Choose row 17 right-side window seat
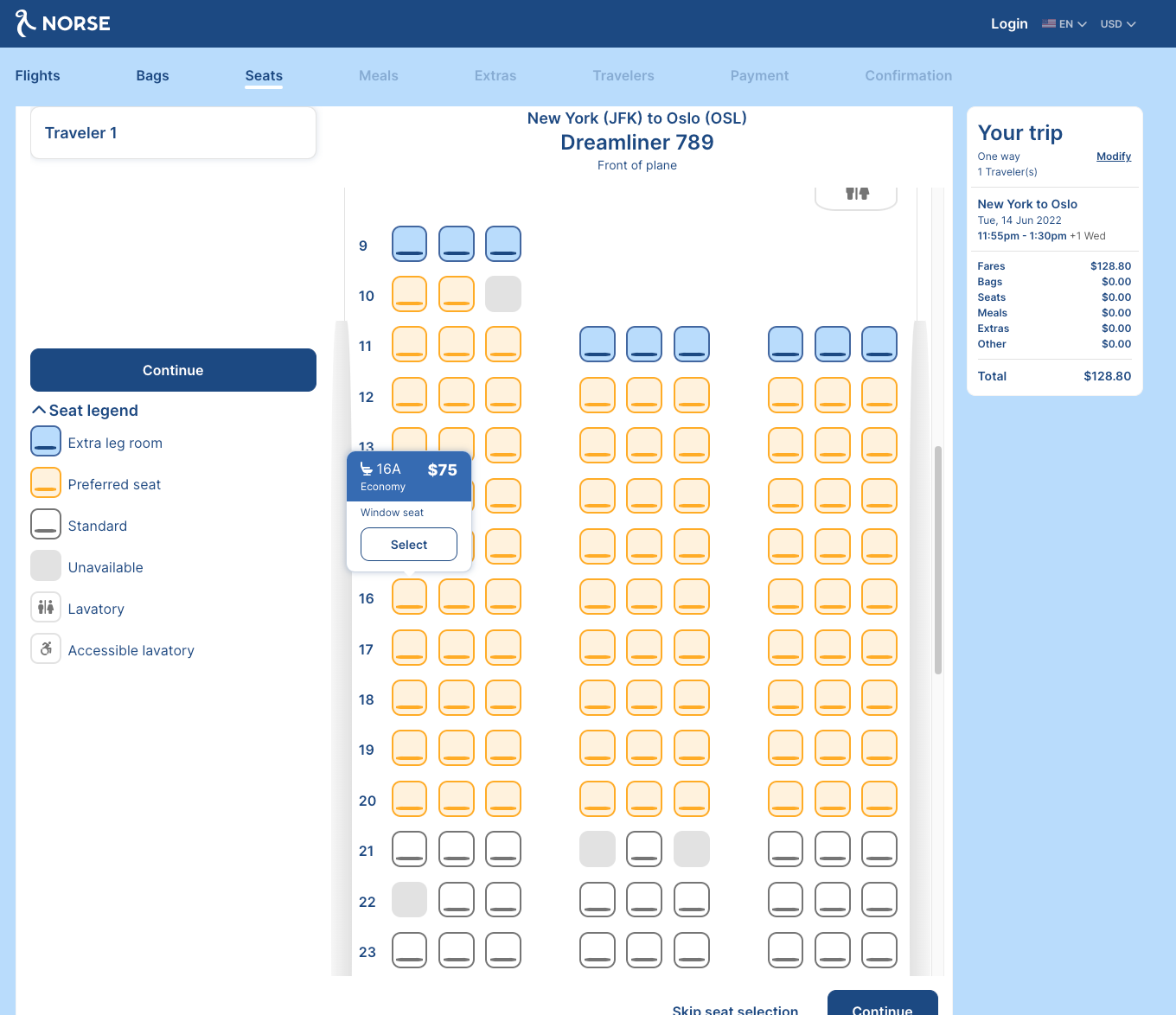Image resolution: width=1176 pixels, height=1015 pixels. (879, 648)
